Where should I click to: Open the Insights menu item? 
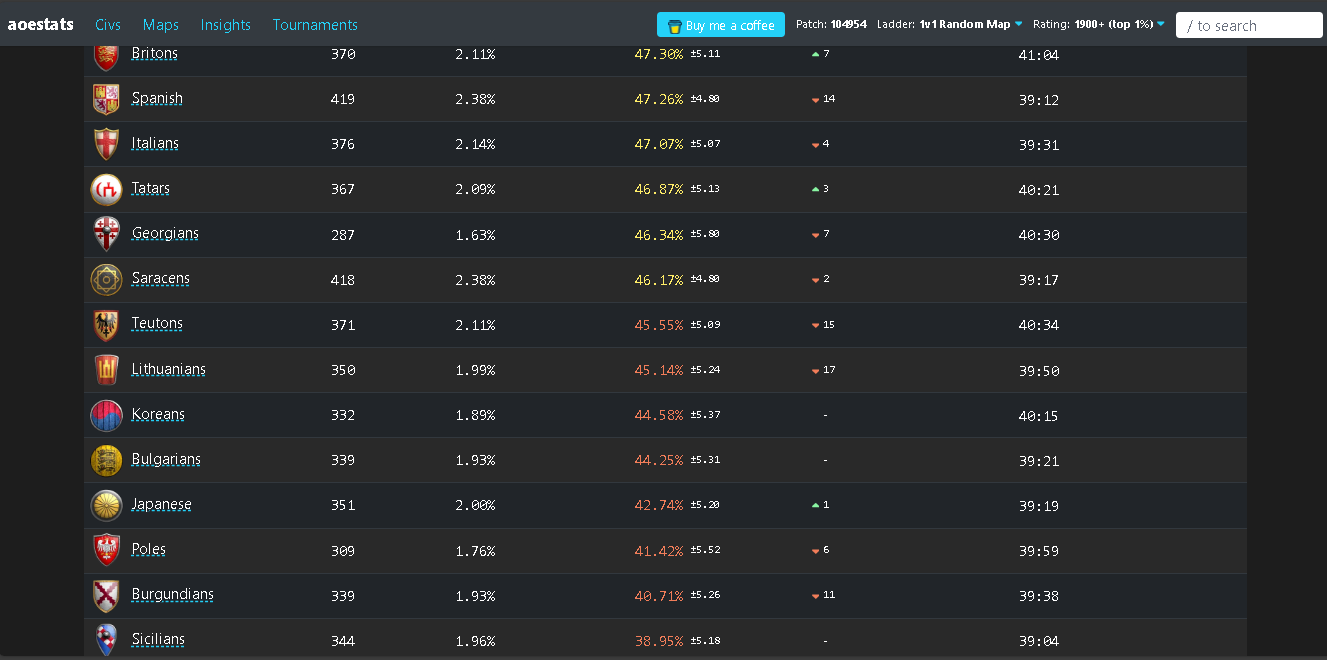(x=225, y=24)
